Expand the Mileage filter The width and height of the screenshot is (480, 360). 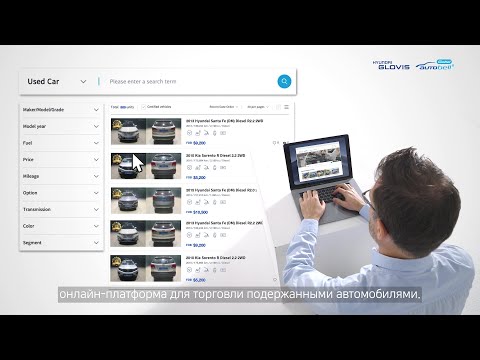click(x=61, y=176)
